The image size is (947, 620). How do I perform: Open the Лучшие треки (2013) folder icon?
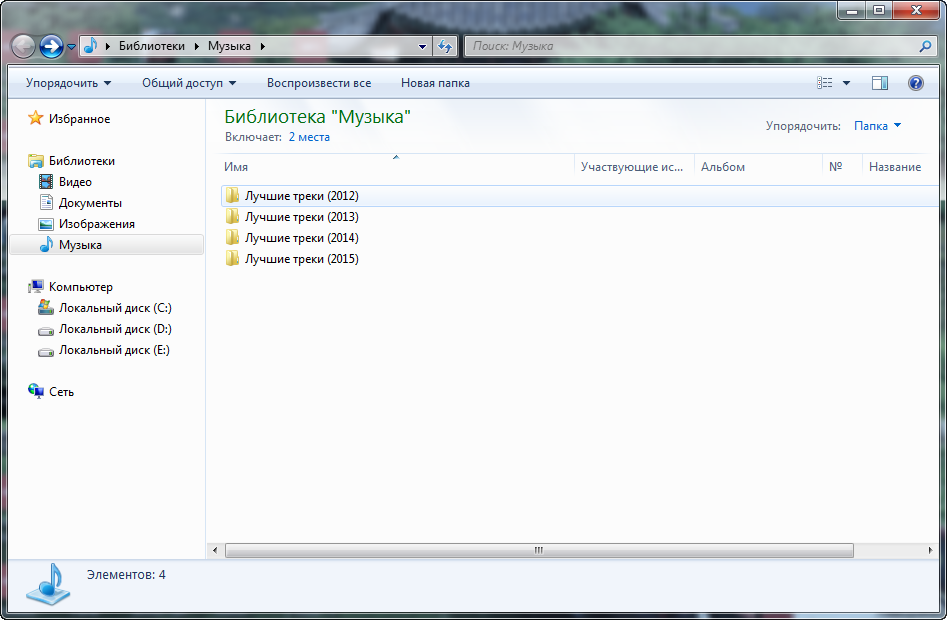(232, 217)
